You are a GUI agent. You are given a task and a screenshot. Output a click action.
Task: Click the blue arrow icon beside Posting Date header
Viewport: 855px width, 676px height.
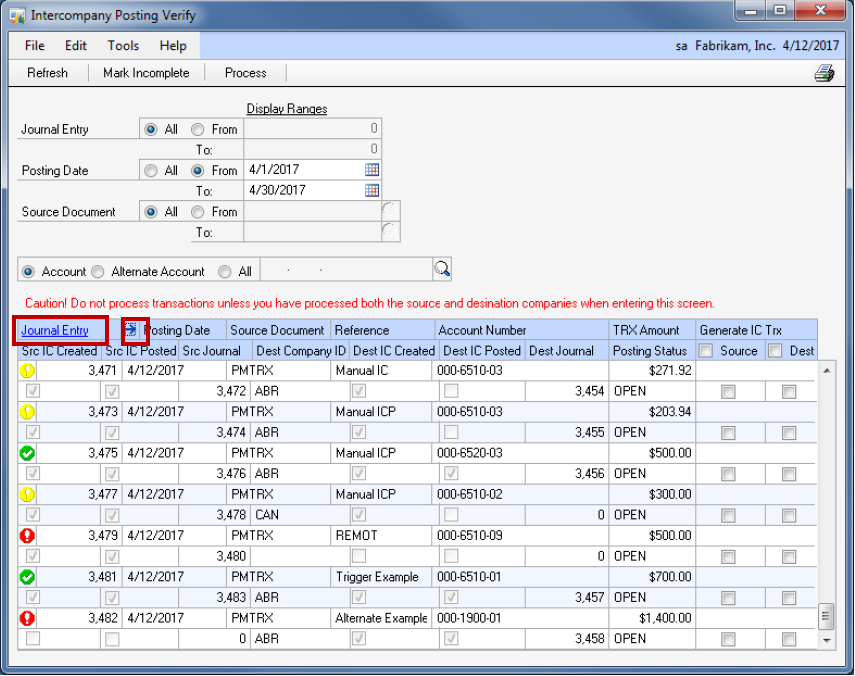click(131, 330)
